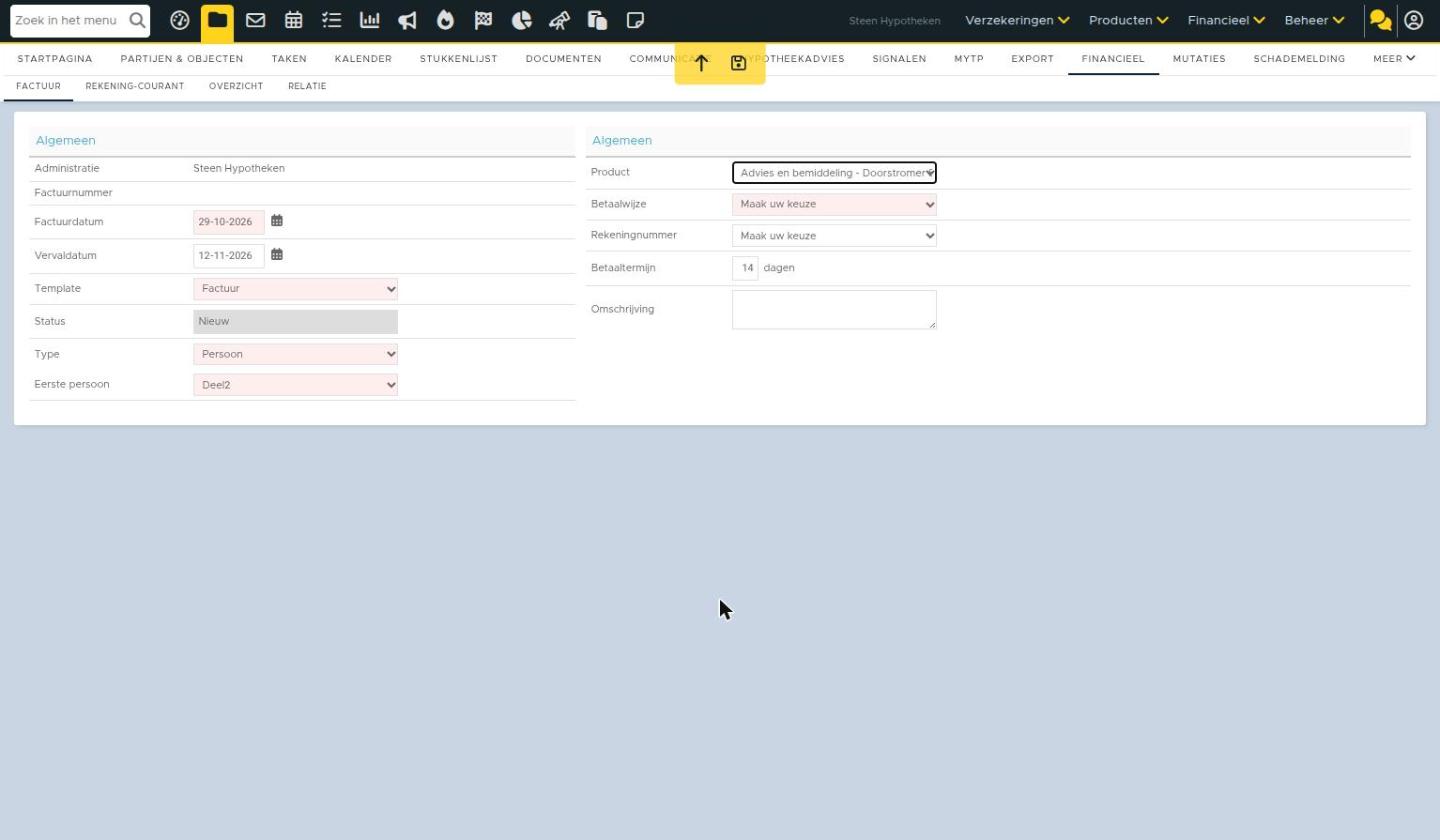Open the pie chart icon

tap(521, 20)
